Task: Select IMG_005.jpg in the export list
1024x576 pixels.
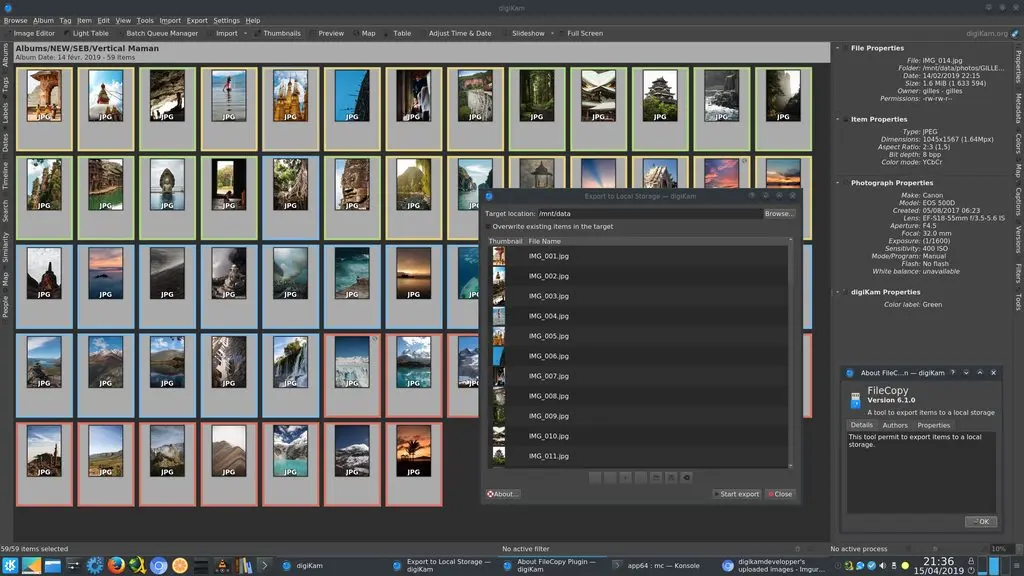Action: coord(549,336)
